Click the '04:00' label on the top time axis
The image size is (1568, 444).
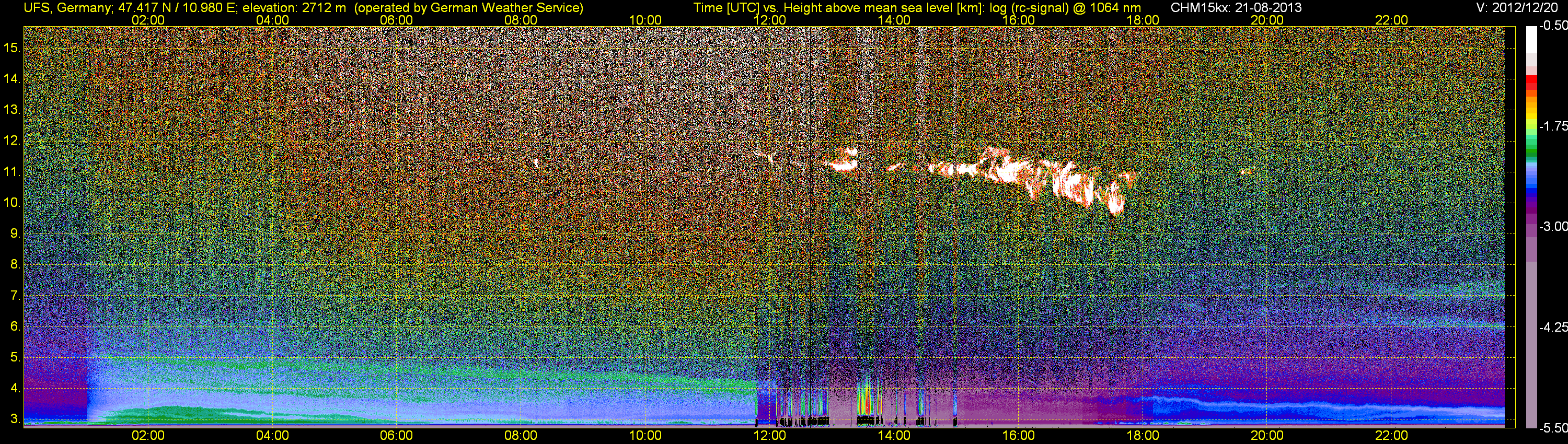click(272, 20)
